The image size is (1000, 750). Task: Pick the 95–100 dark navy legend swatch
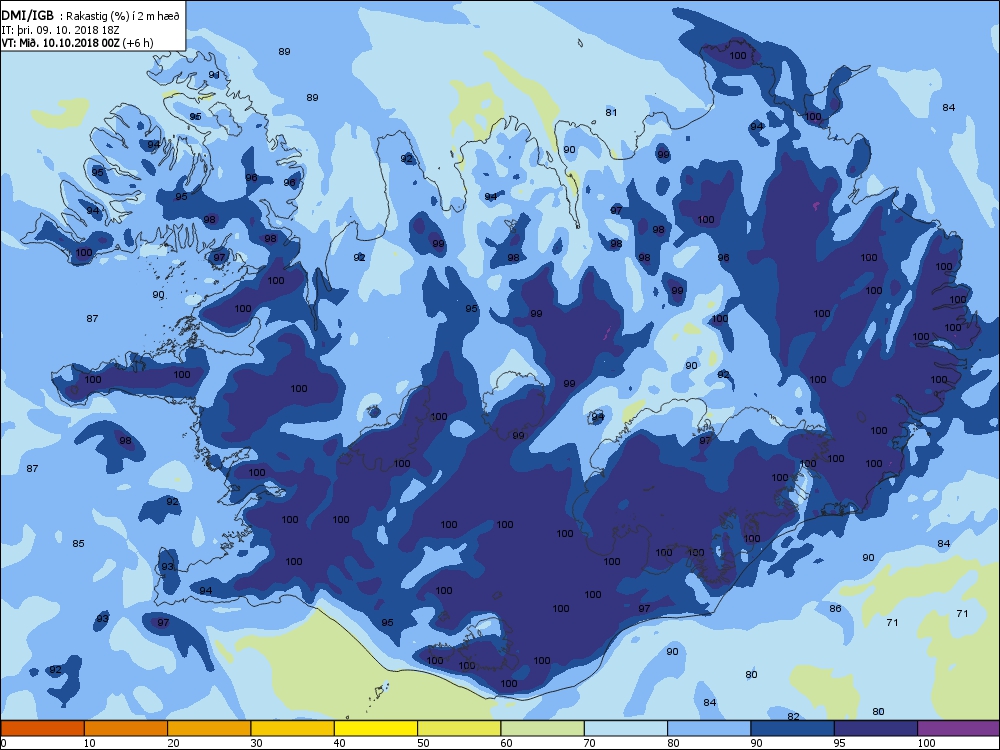[x=876, y=728]
